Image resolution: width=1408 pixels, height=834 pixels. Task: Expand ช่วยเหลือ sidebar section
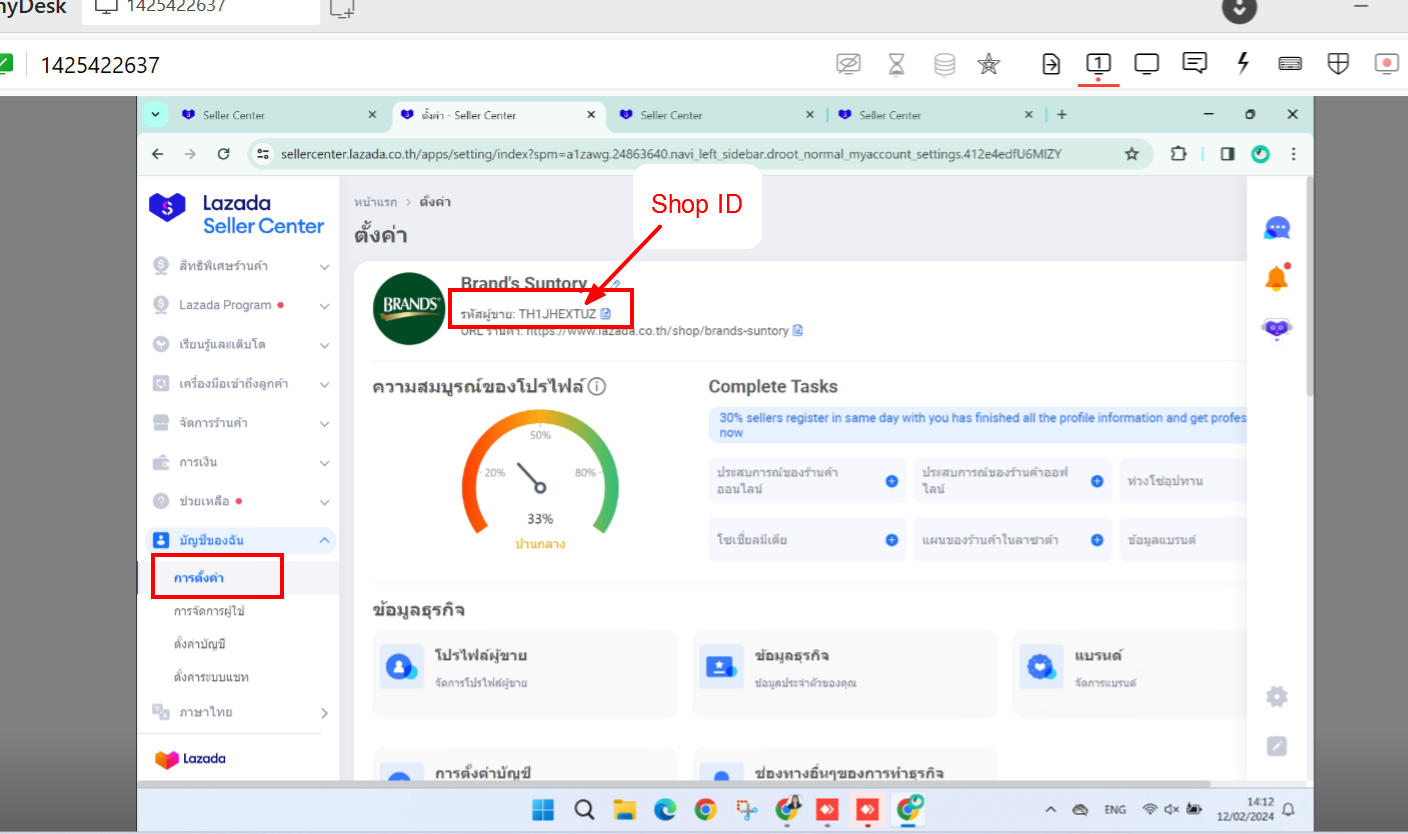pyautogui.click(x=241, y=501)
